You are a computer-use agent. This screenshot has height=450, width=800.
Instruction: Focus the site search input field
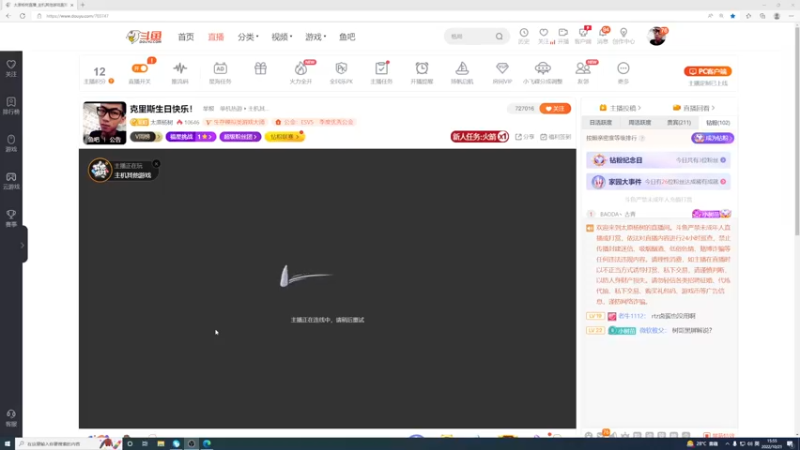(469, 36)
